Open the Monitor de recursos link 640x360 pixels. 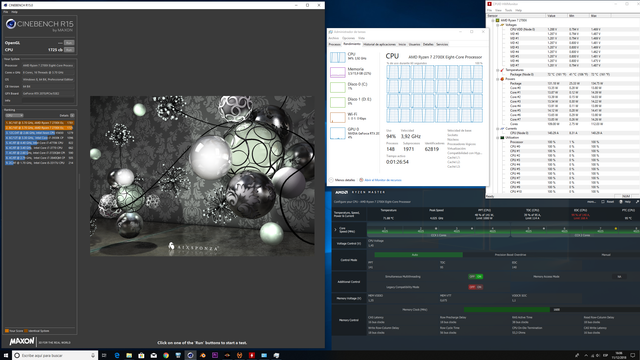383,180
